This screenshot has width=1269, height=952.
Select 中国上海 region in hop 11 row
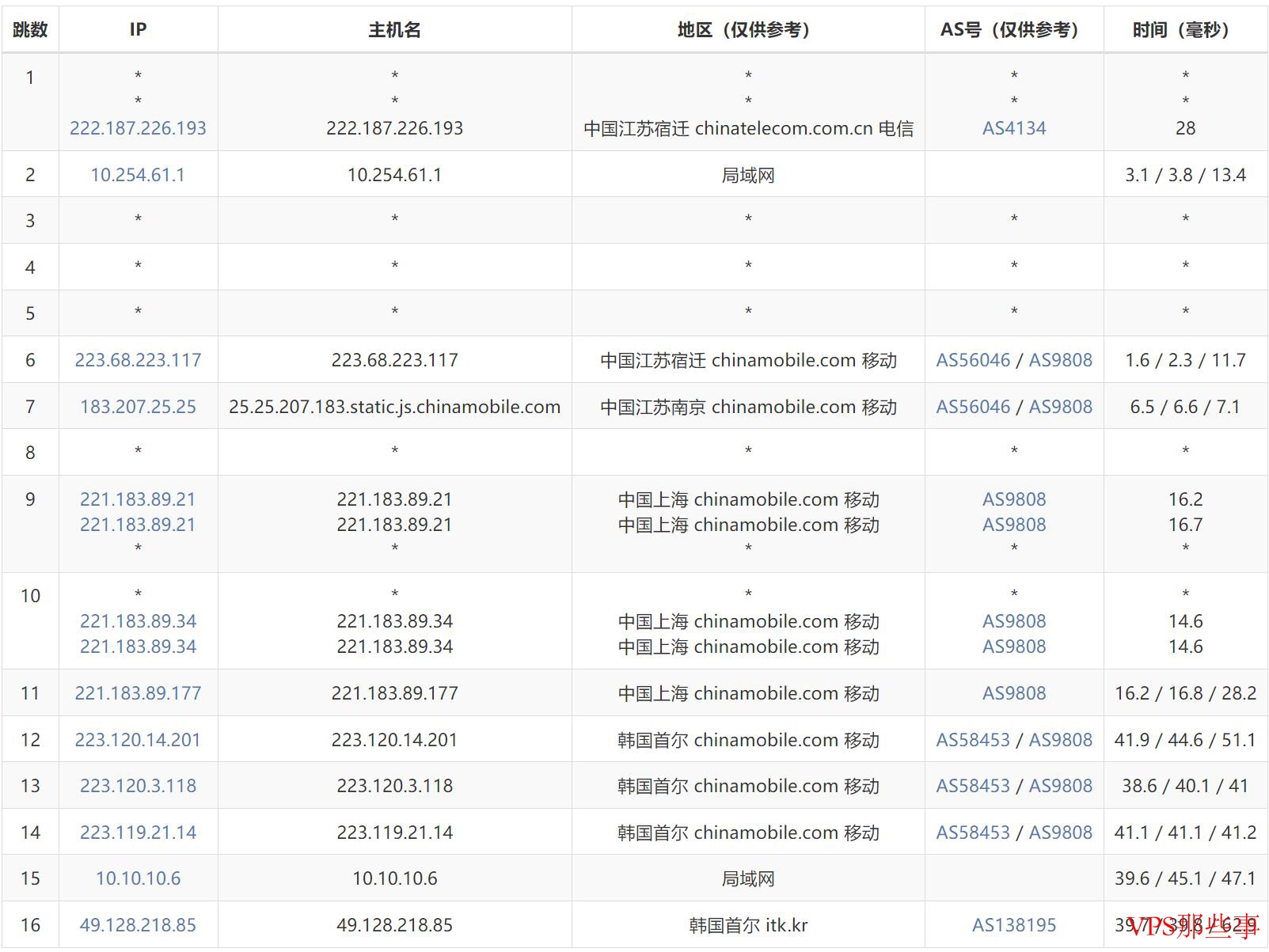[748, 693]
